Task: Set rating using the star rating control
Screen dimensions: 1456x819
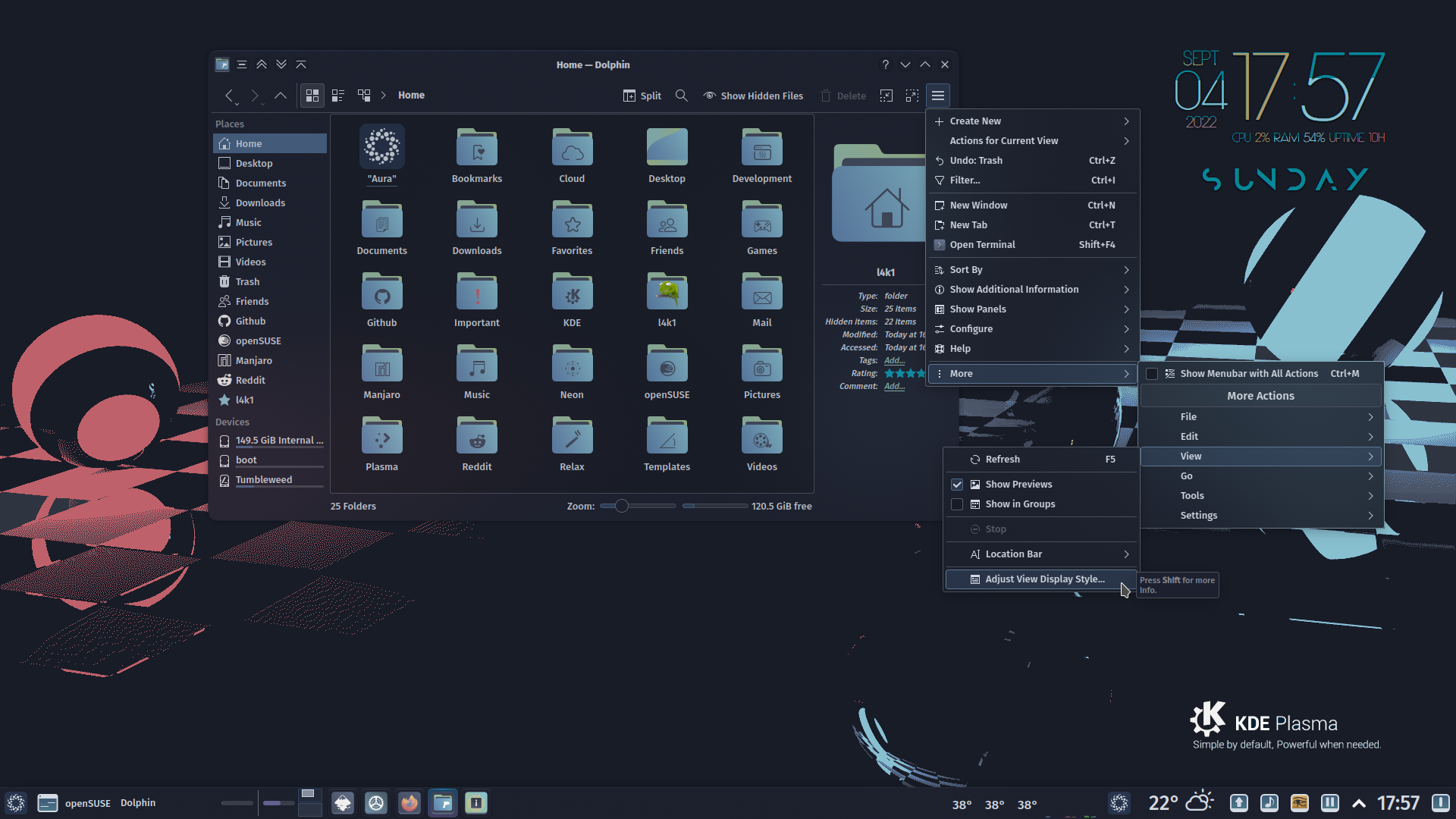Action: click(904, 374)
